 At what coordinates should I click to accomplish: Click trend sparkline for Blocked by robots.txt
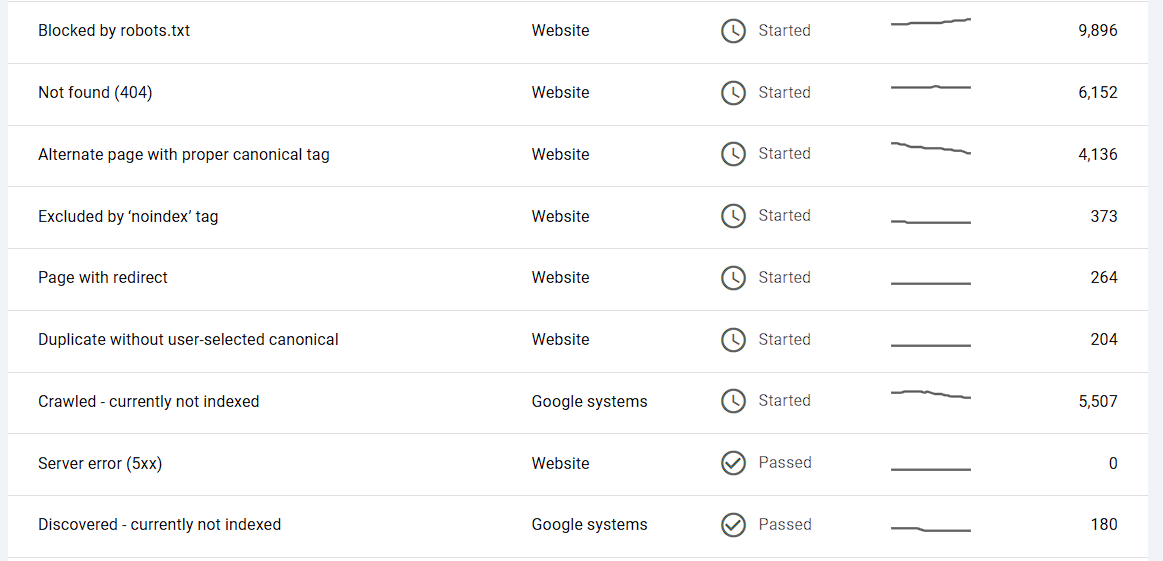point(930,22)
